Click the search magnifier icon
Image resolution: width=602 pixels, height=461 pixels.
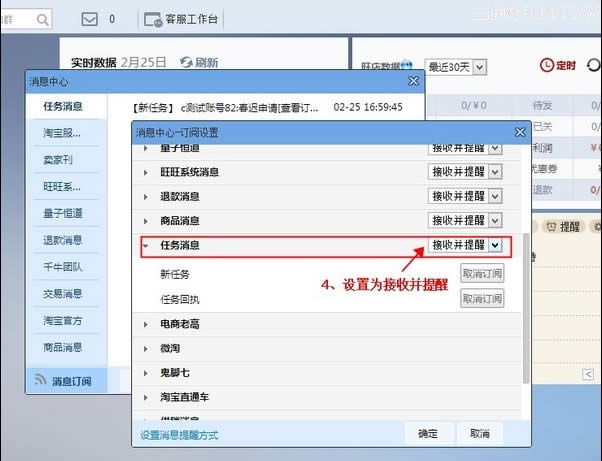tap(43, 19)
